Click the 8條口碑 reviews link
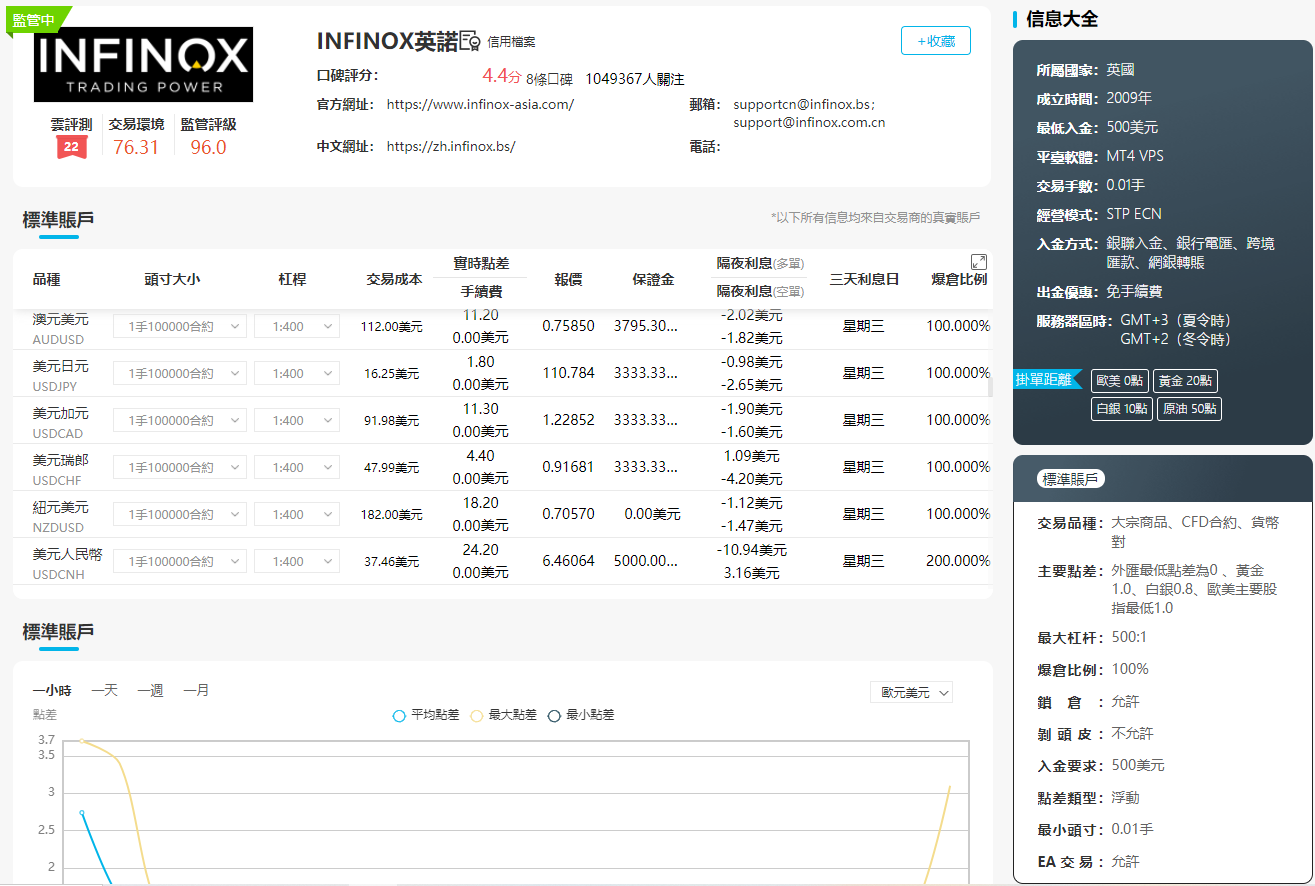The width and height of the screenshot is (1315, 886). coord(549,79)
